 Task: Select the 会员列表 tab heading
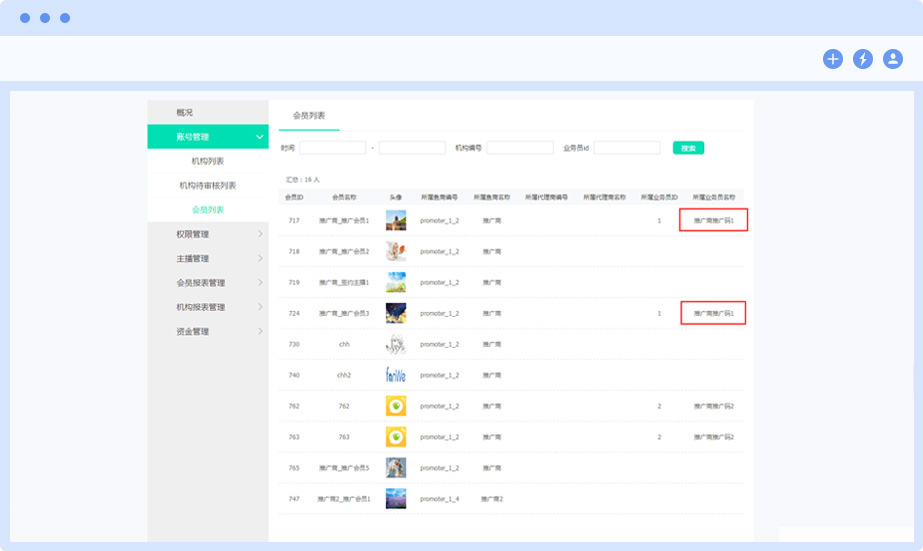tap(309, 116)
